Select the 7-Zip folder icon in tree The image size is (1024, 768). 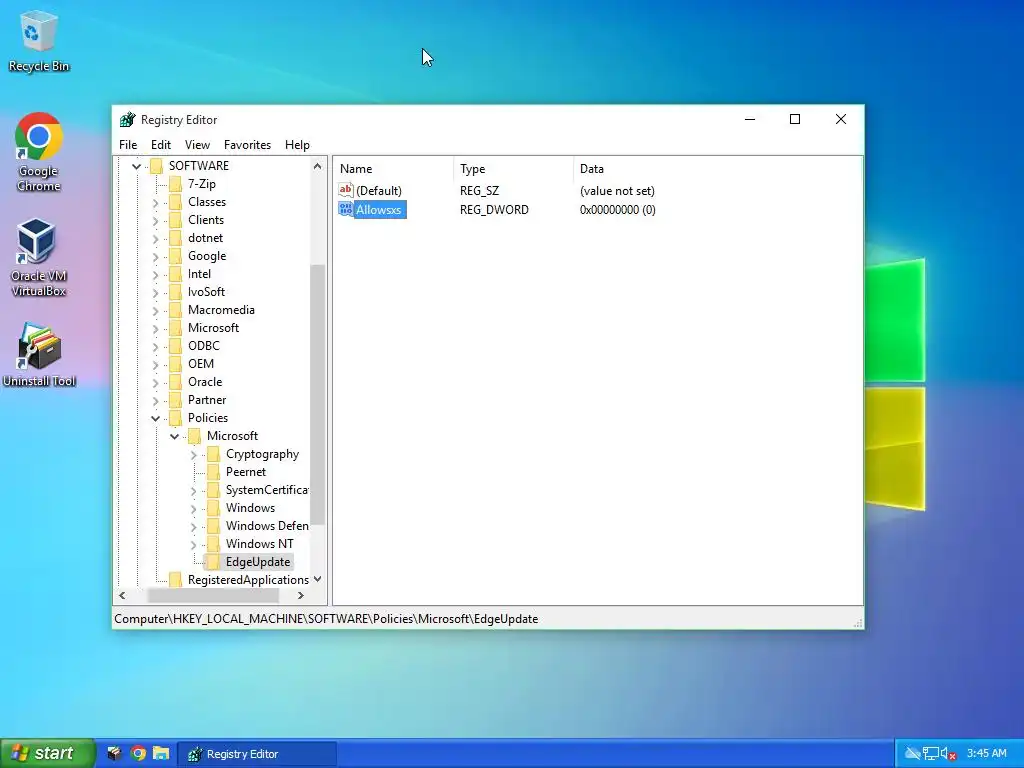(x=175, y=184)
